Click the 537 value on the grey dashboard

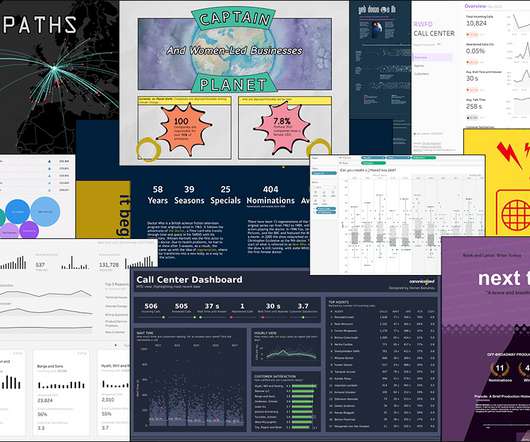[40, 265]
